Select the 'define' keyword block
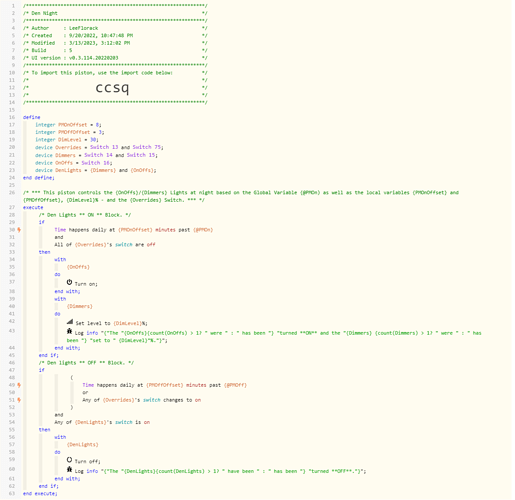Viewport: 515px width, 500px height. 32,117
